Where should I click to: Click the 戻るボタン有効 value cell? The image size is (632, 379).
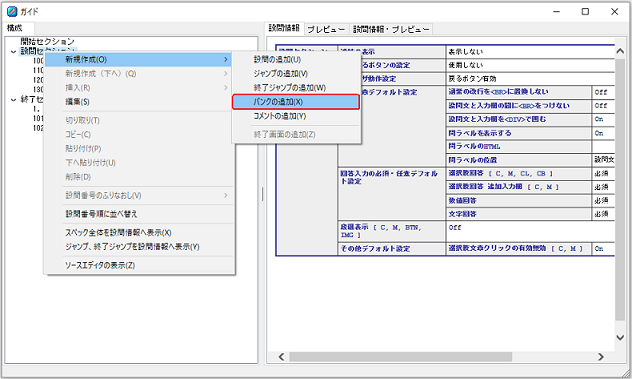pos(530,79)
